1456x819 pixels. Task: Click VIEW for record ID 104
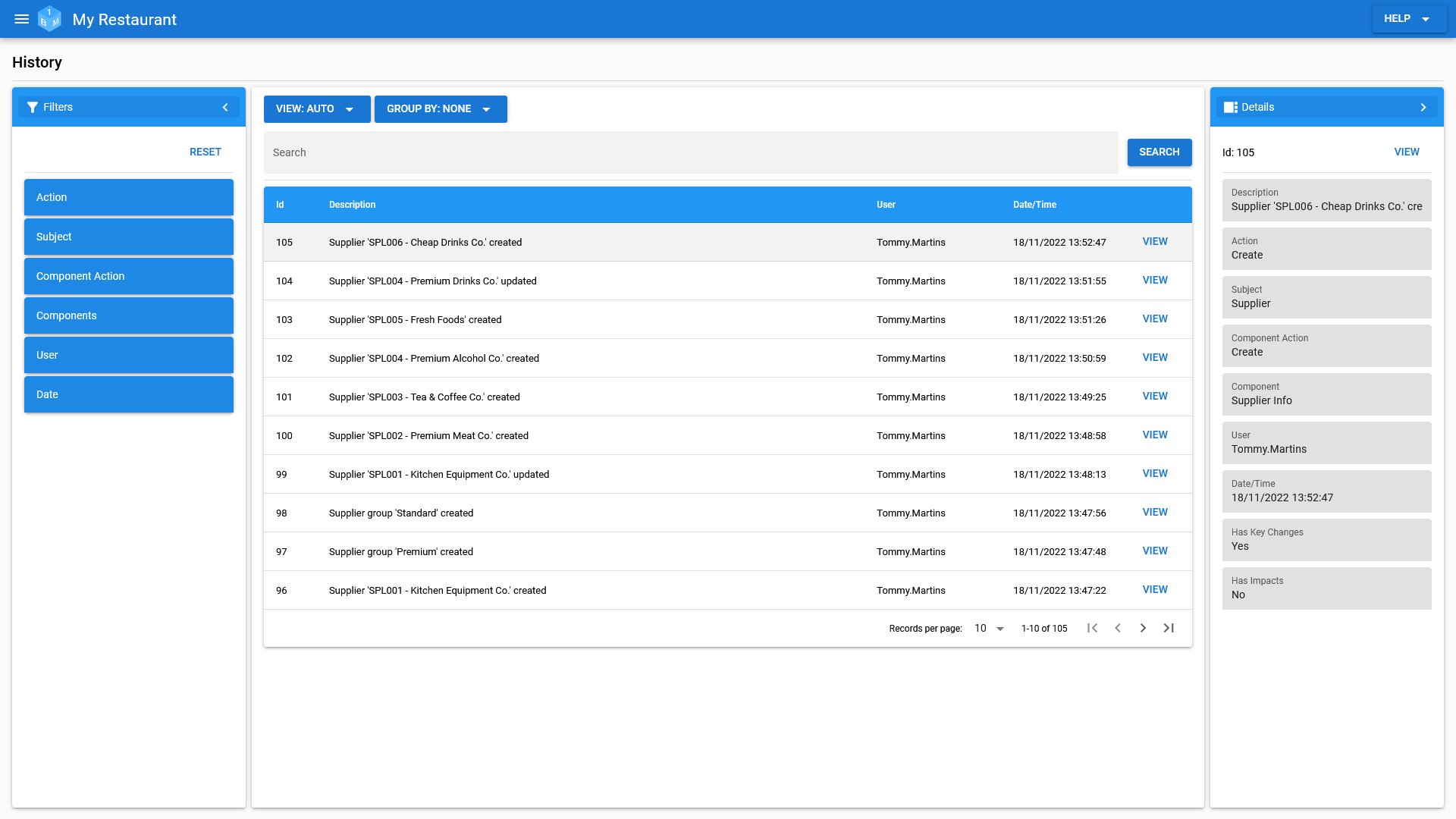[x=1154, y=280]
